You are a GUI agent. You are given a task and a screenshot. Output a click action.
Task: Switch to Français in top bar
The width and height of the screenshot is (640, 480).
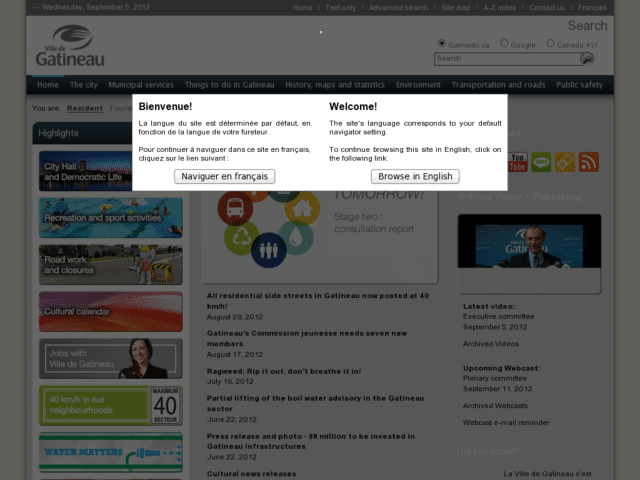tap(592, 8)
